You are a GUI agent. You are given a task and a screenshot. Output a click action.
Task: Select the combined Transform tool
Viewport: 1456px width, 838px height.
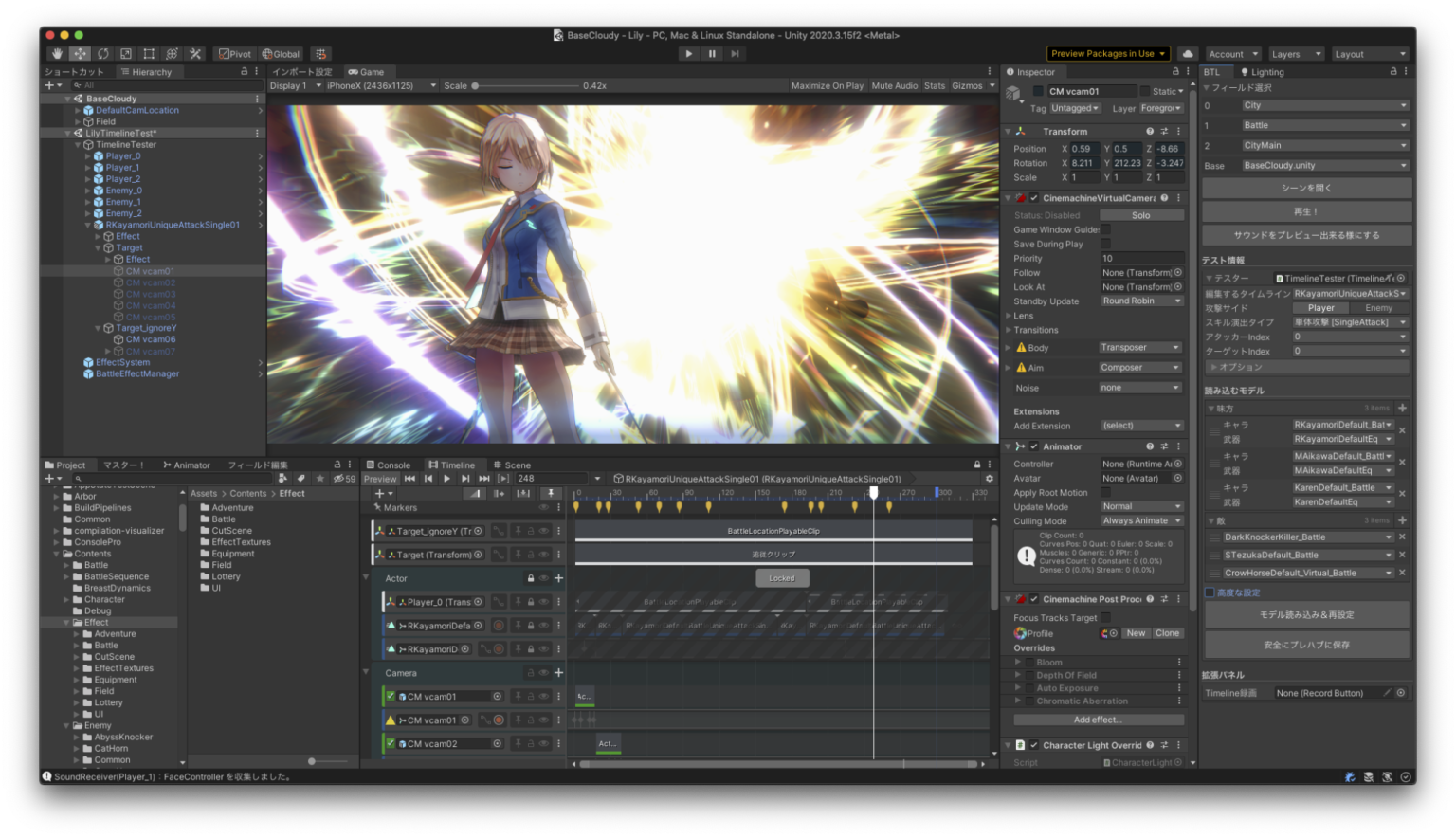[x=172, y=54]
